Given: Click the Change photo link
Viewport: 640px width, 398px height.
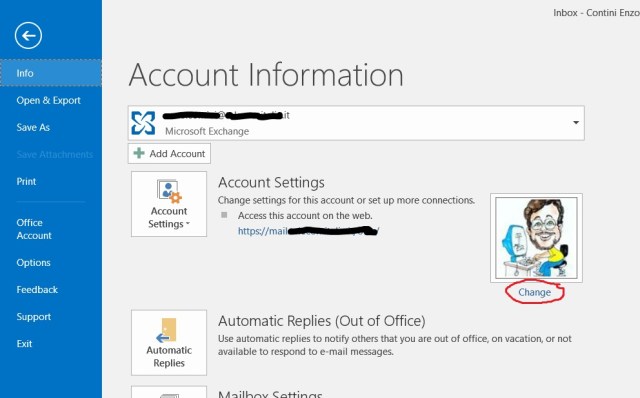Looking at the screenshot, I should (x=534, y=292).
